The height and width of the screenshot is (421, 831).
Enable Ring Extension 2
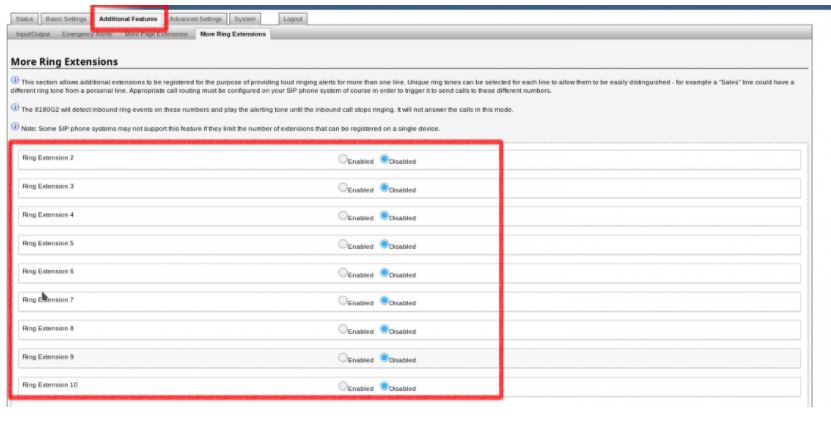coord(343,159)
